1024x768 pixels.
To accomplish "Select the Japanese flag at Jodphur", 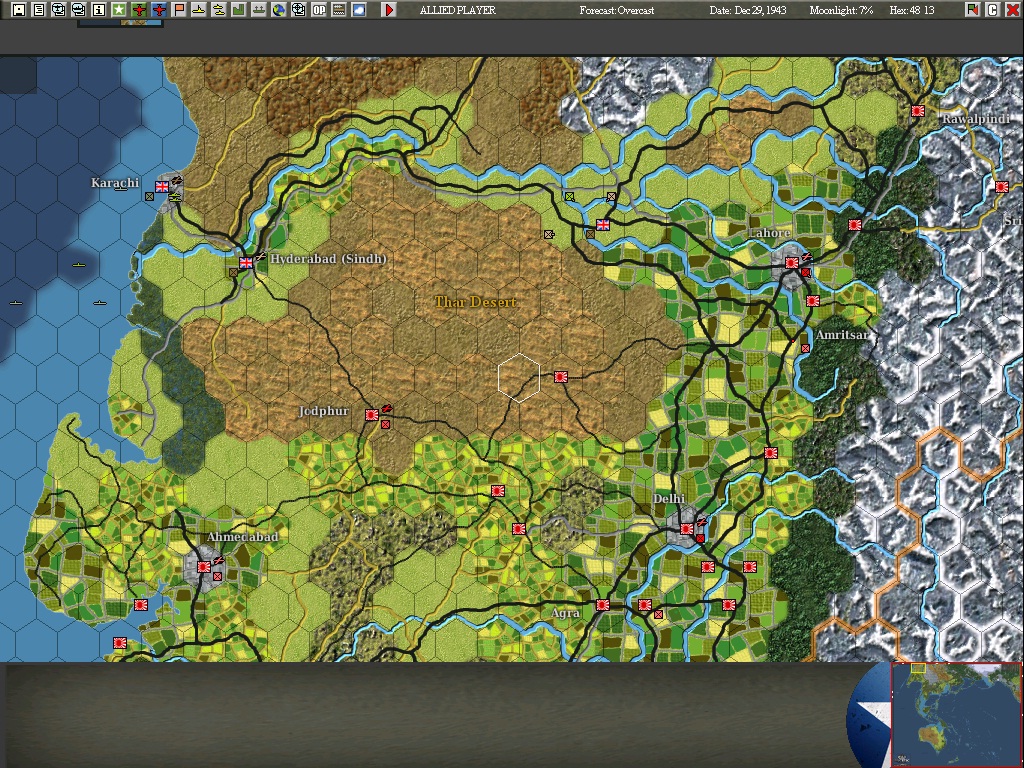I will pos(372,415).
